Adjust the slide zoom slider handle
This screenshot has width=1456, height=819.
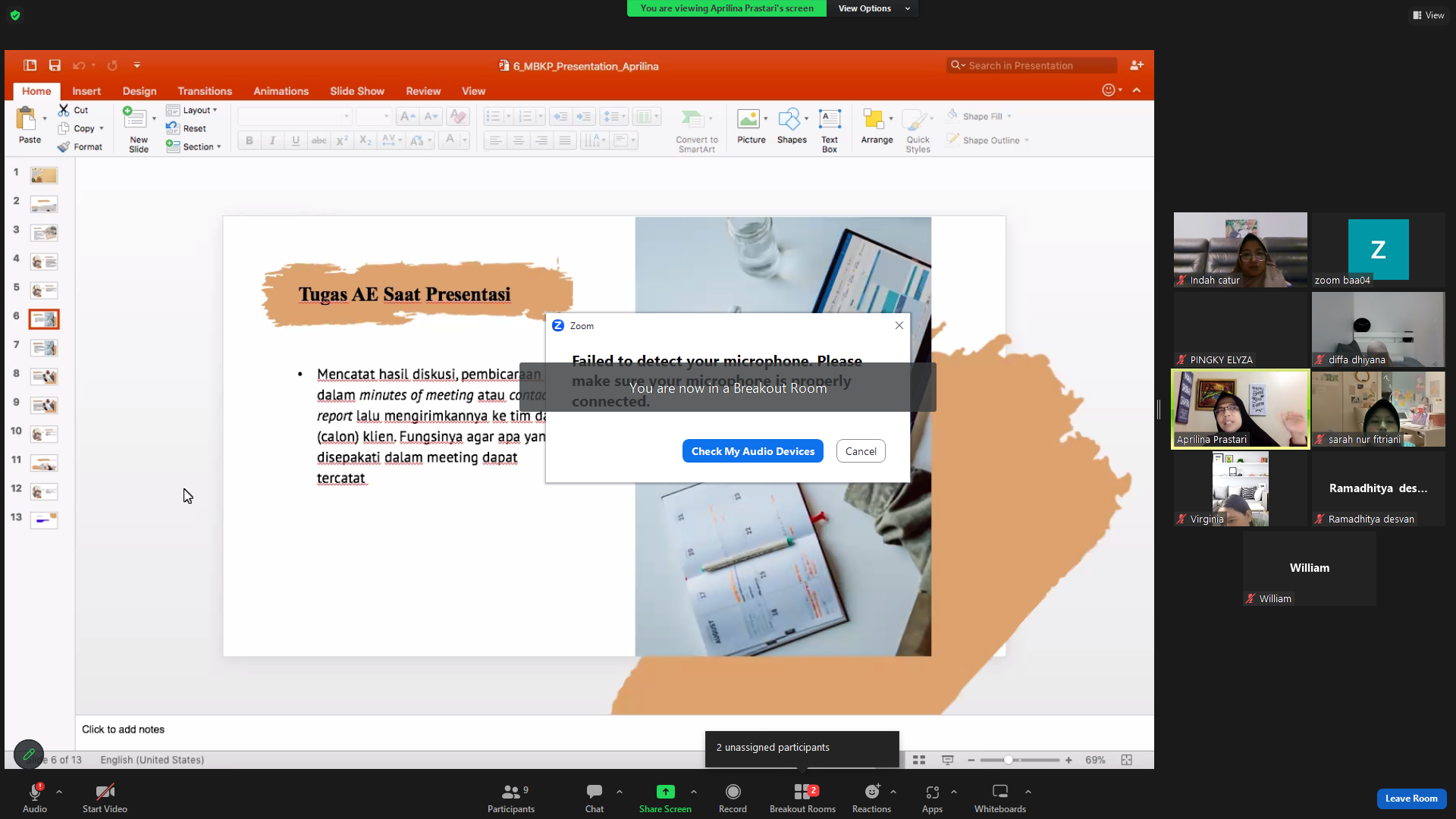(1009, 760)
